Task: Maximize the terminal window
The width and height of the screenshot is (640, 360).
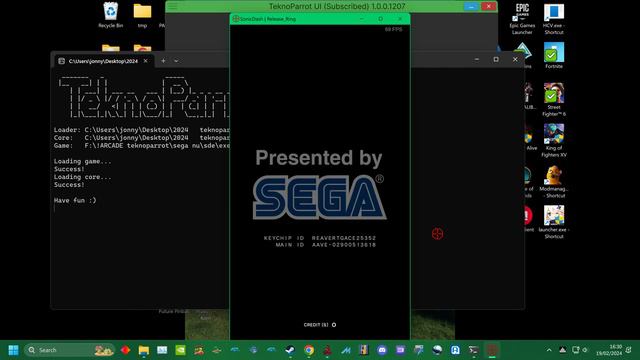Action: coord(496,60)
